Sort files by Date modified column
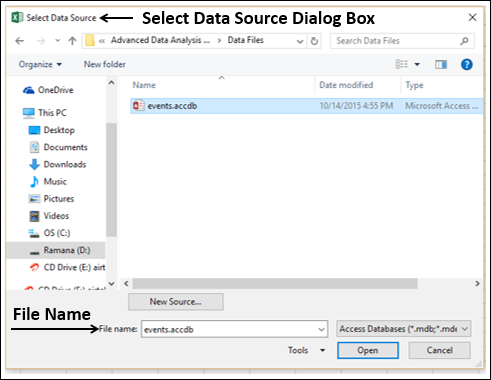Image resolution: width=491 pixels, height=380 pixels. pos(346,85)
